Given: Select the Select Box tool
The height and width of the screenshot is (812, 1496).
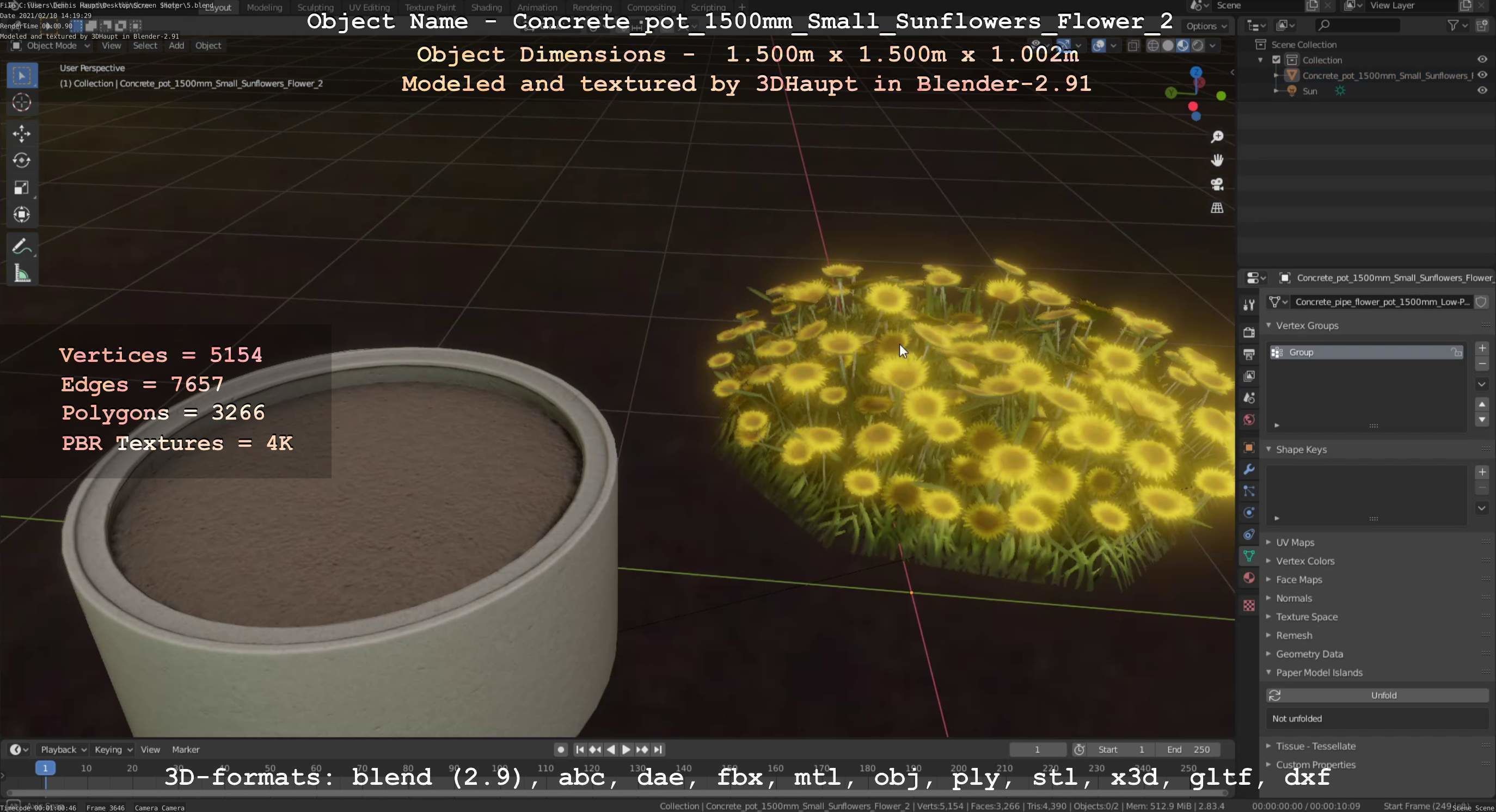Looking at the screenshot, I should tap(22, 76).
